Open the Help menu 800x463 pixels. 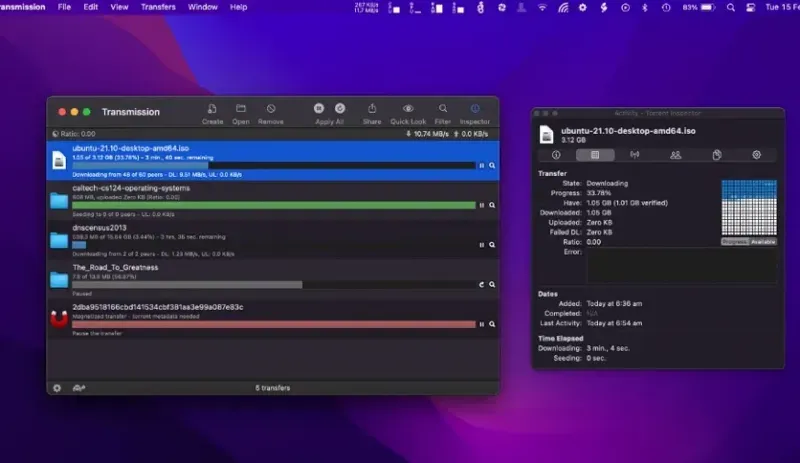coord(238,7)
